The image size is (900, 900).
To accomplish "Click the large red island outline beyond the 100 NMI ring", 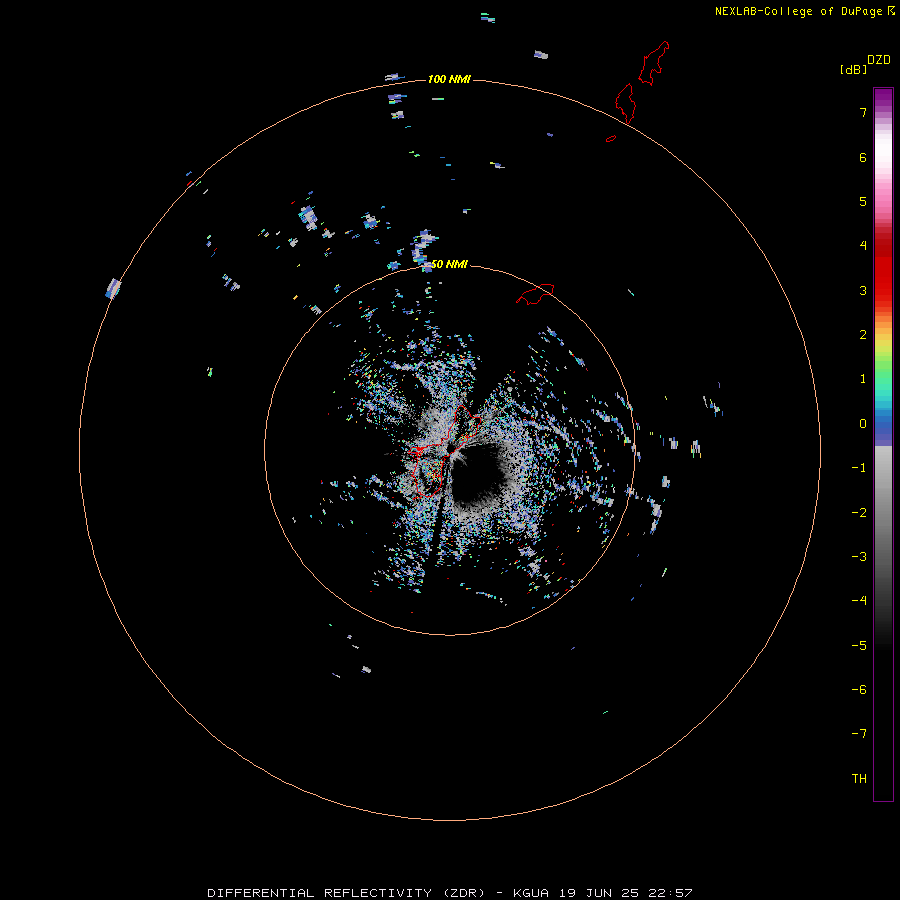I will [x=654, y=63].
